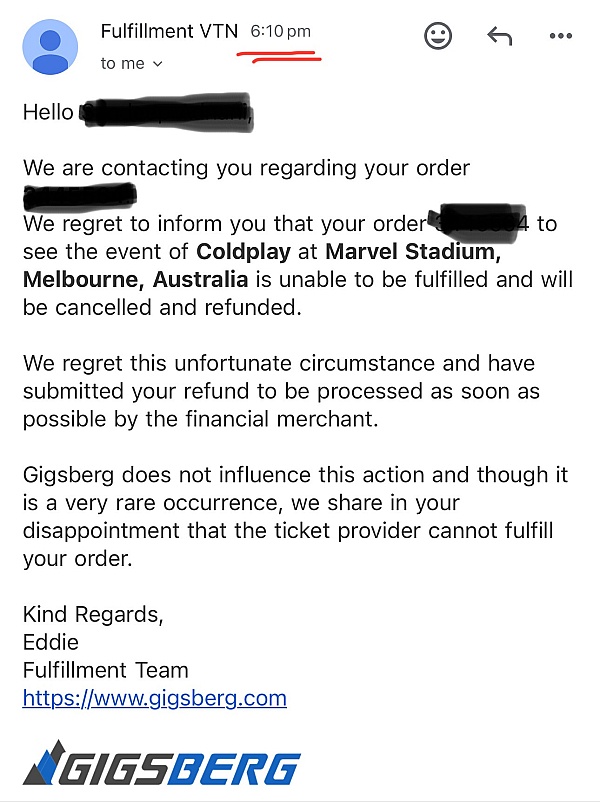Expand recipient details with the chevron
Image resolution: width=600 pixels, height=812 pixels.
pos(158,64)
